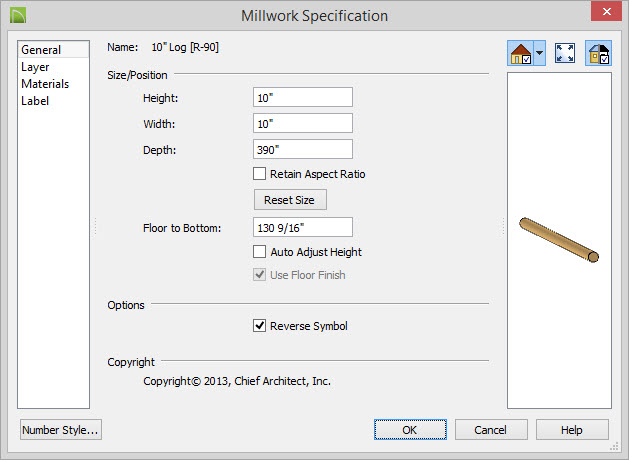Open Number Style settings
The image size is (629, 460).
61,430
